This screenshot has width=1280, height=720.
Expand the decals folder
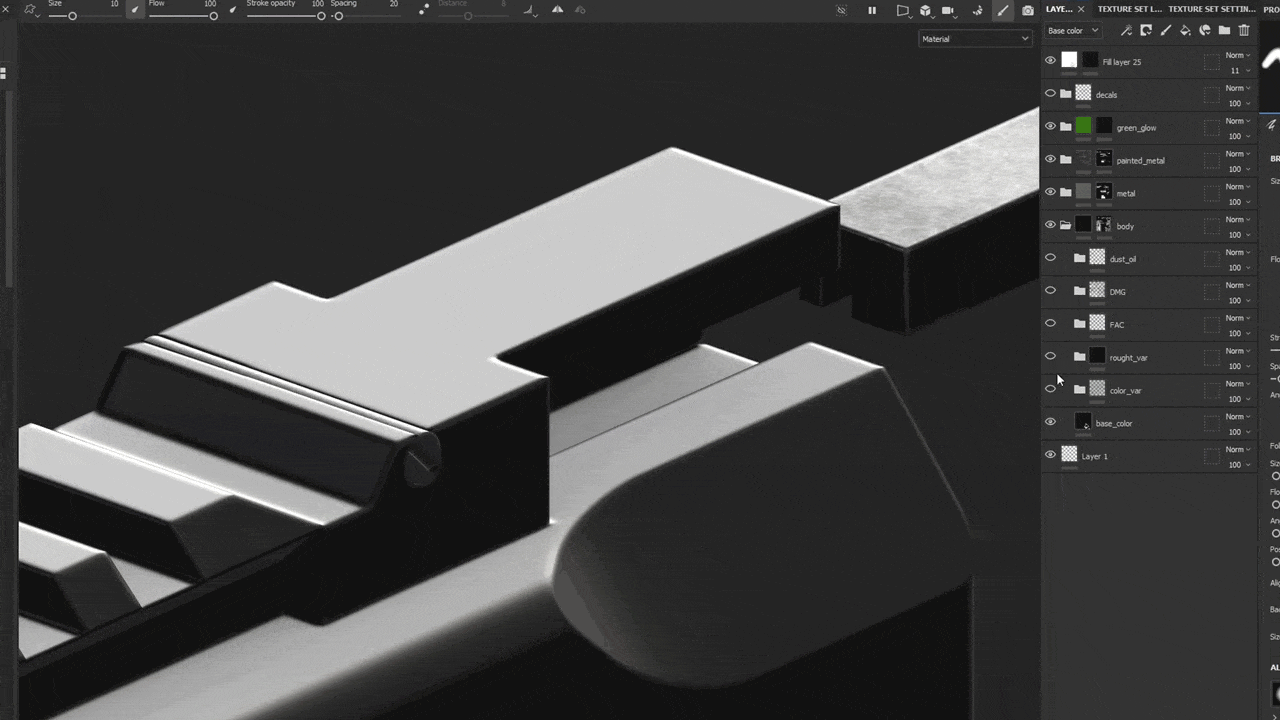tap(1066, 94)
